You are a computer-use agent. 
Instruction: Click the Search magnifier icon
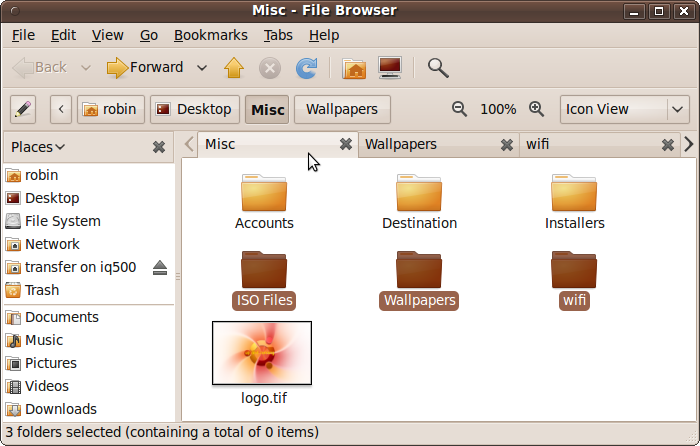pos(438,68)
